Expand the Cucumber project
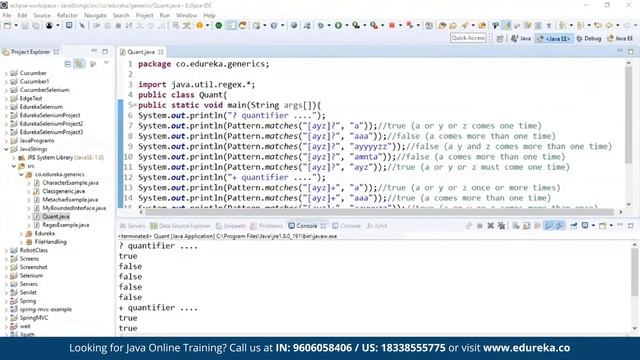 (x=6, y=73)
